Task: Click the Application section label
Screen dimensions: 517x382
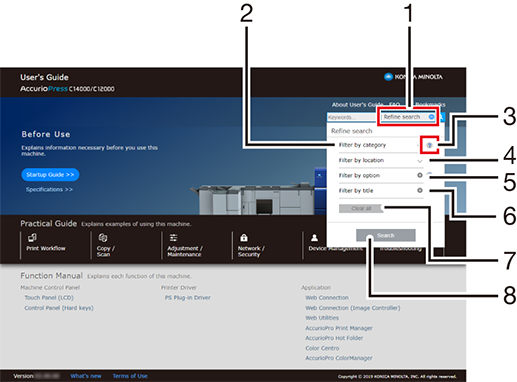Action: click(316, 287)
